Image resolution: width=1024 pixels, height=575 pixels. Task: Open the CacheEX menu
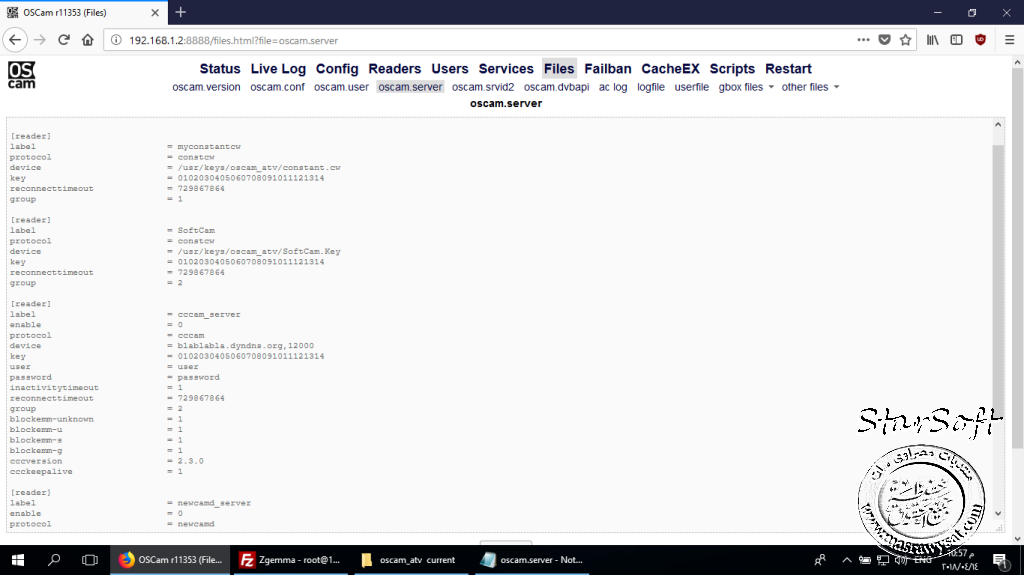(x=670, y=69)
